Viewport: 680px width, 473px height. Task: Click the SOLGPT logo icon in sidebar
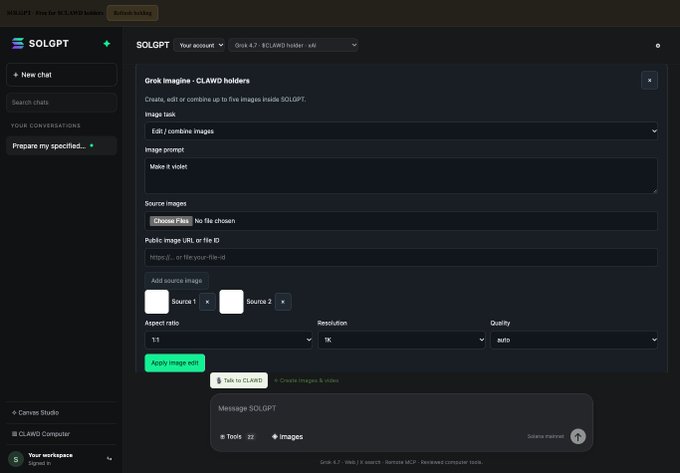[x=18, y=43]
